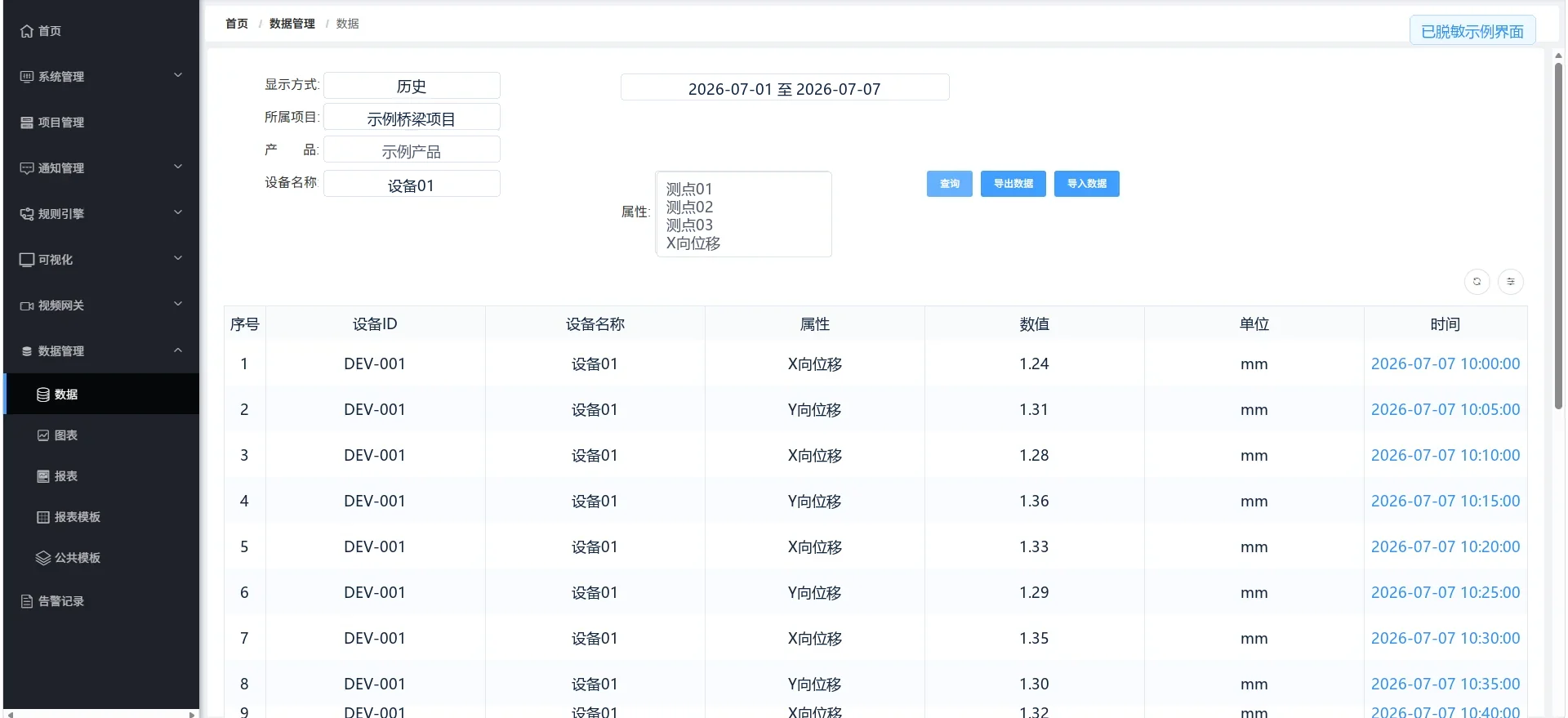Expand the 可视化 menu chevron

178,258
